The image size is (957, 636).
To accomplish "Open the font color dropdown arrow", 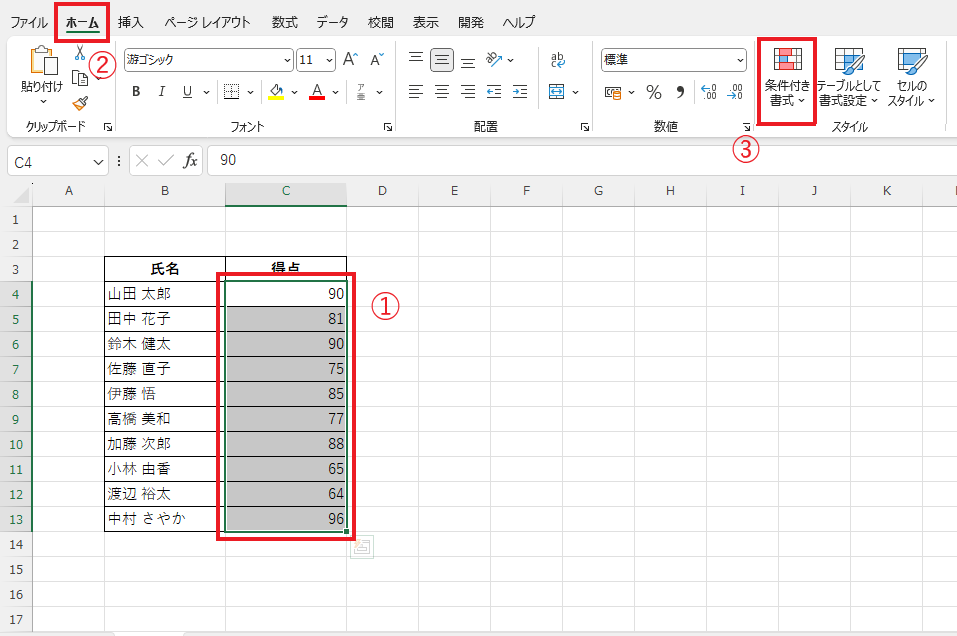I will pyautogui.click(x=335, y=92).
